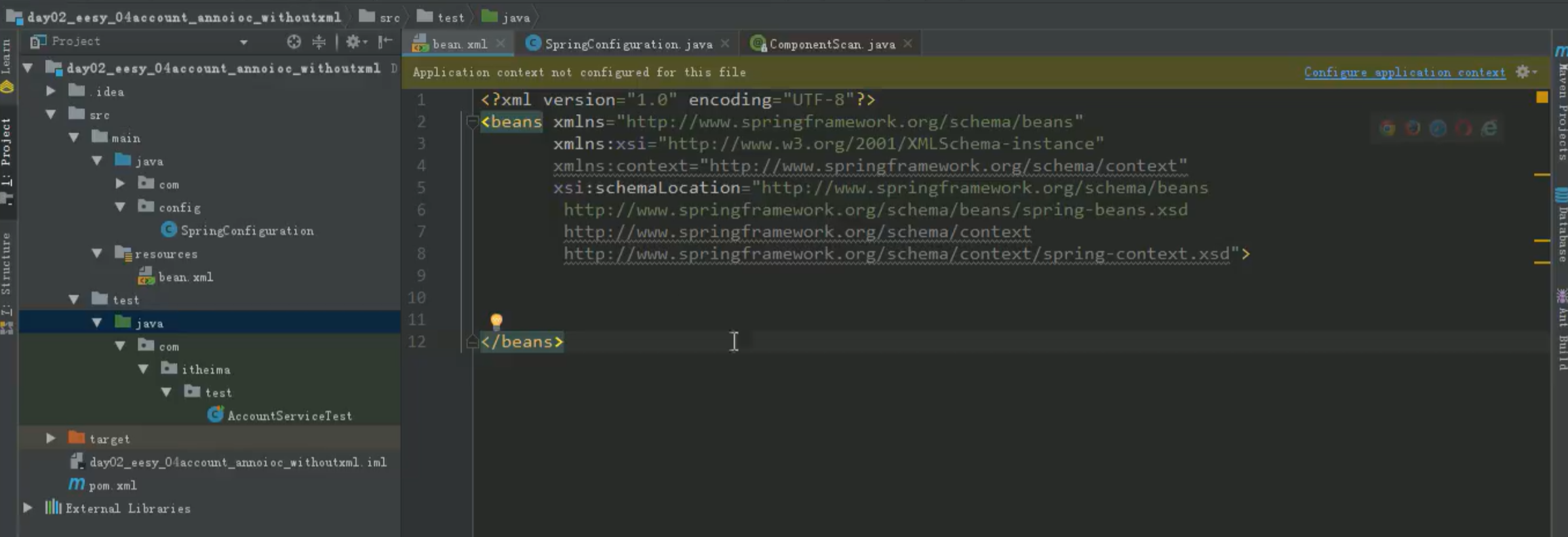The image size is (1568, 537).
Task: Collapse the main folder arrow
Action: tap(74, 138)
